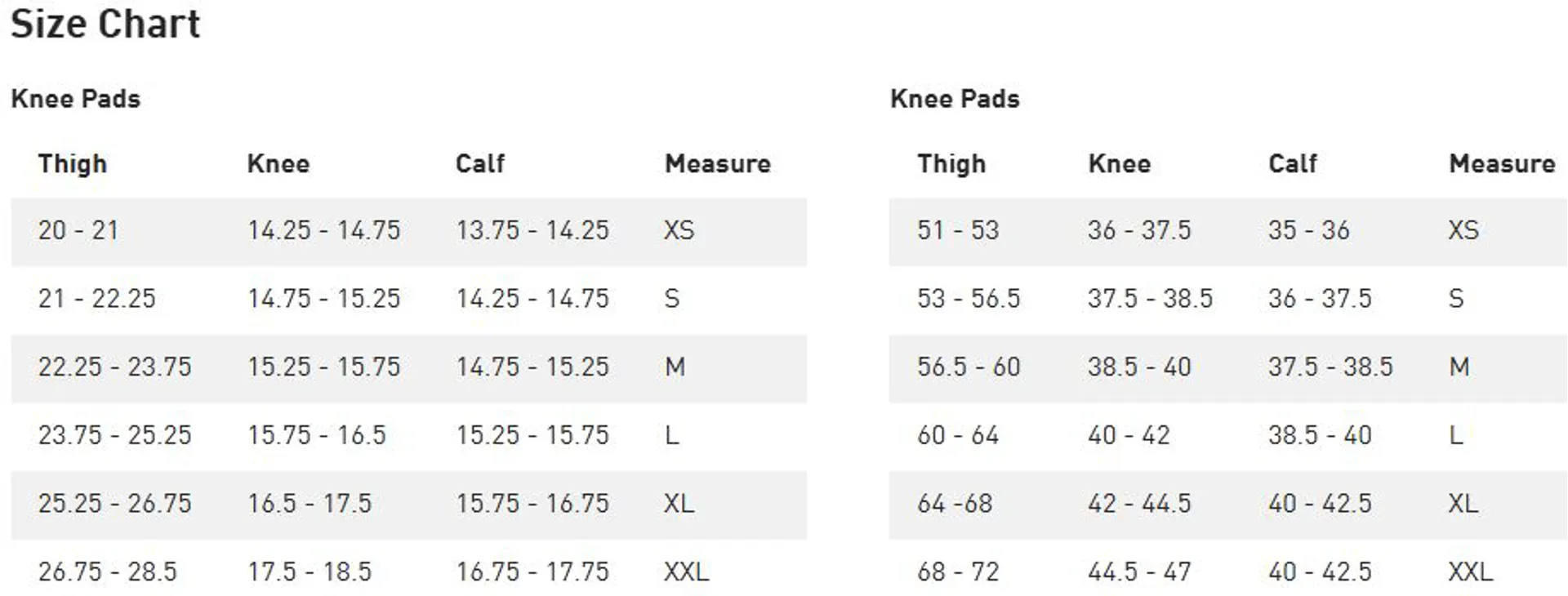The height and width of the screenshot is (596, 1568).
Task: Select the 42 - 44.5 knee cell
Action: (x=1139, y=503)
